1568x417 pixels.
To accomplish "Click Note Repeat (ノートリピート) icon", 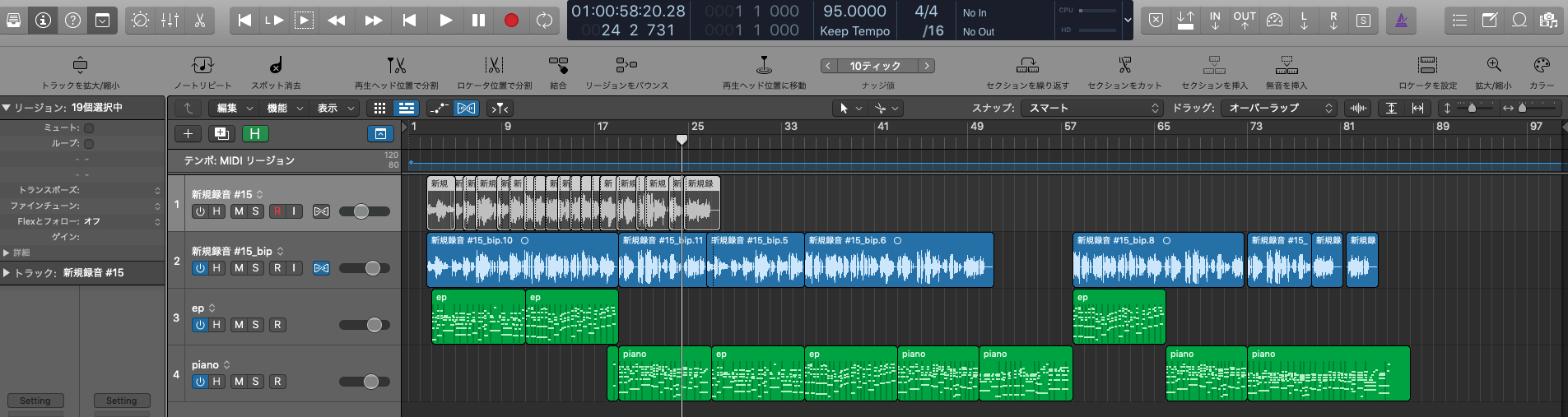I will click(x=202, y=65).
